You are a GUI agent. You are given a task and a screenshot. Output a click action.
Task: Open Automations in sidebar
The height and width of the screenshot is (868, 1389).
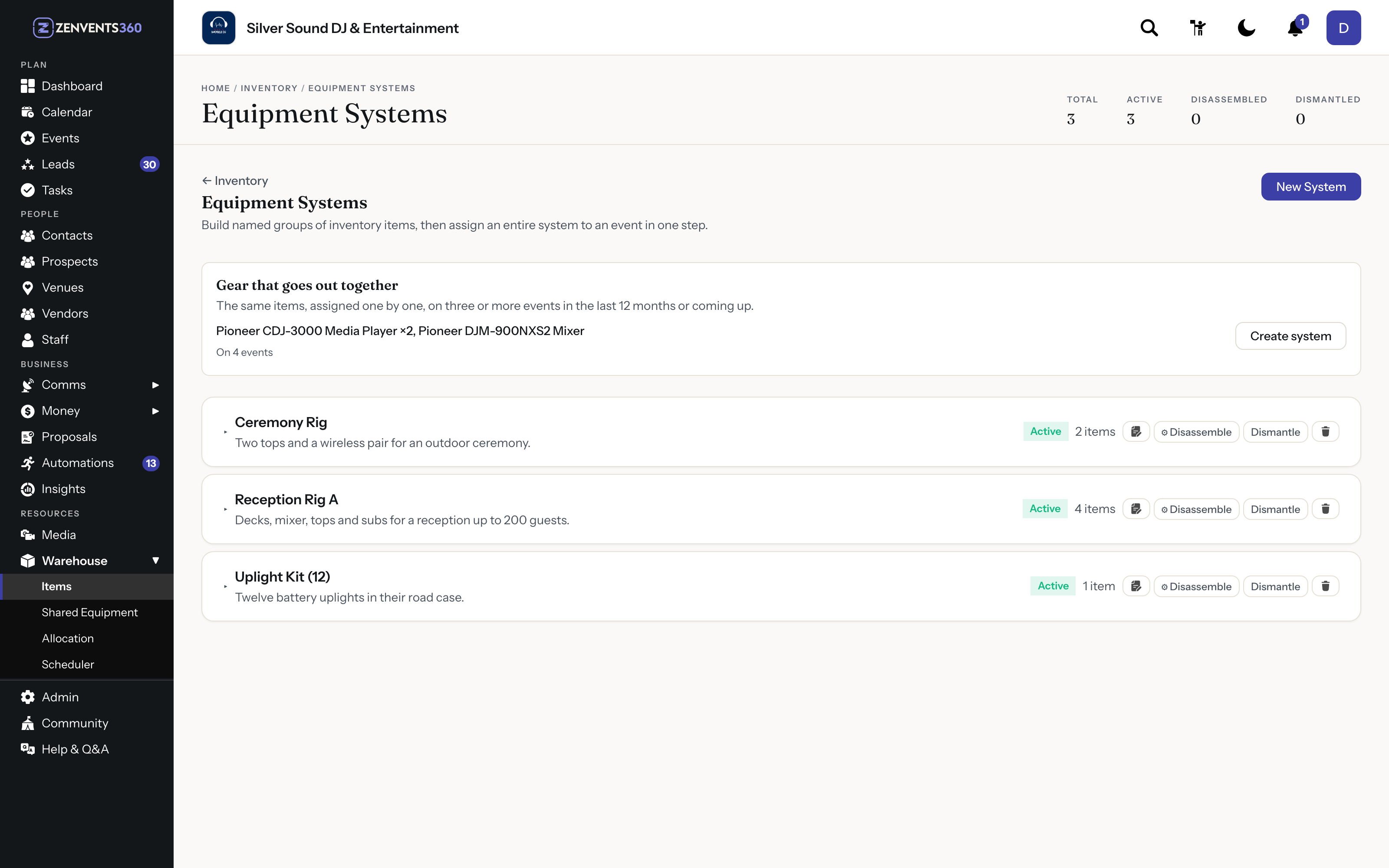pos(87,463)
